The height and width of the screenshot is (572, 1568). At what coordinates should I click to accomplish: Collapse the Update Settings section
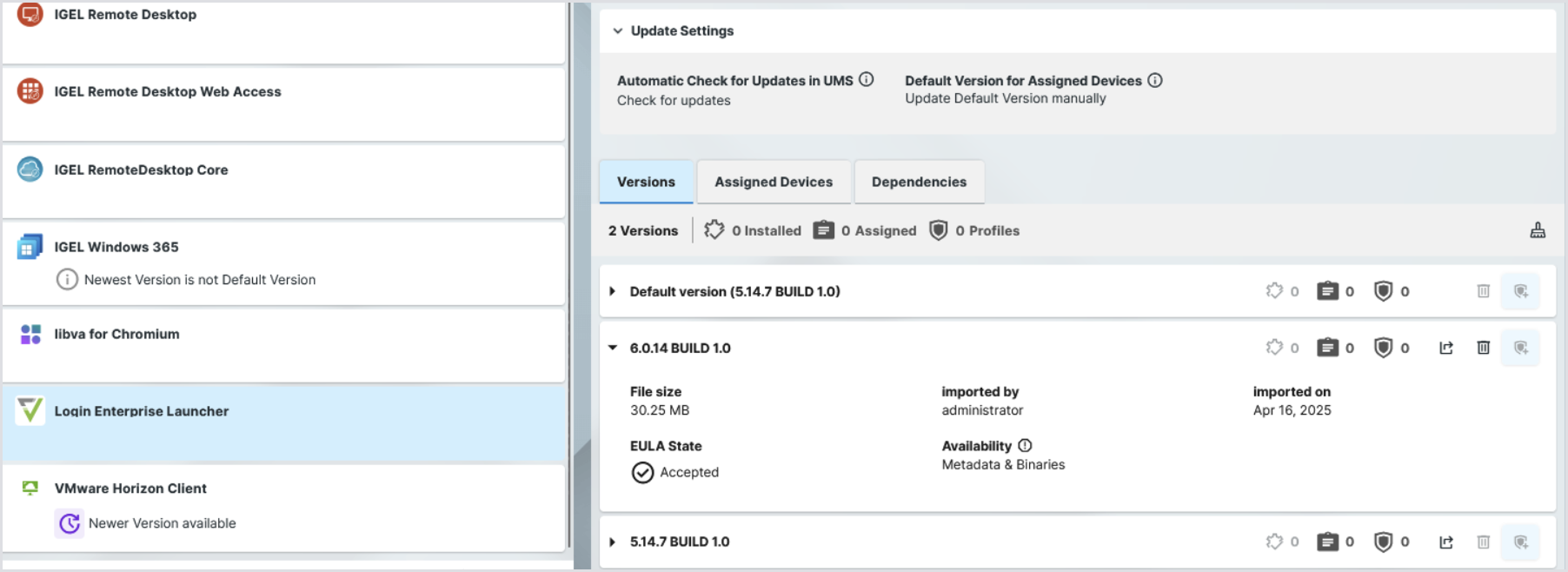click(x=618, y=30)
